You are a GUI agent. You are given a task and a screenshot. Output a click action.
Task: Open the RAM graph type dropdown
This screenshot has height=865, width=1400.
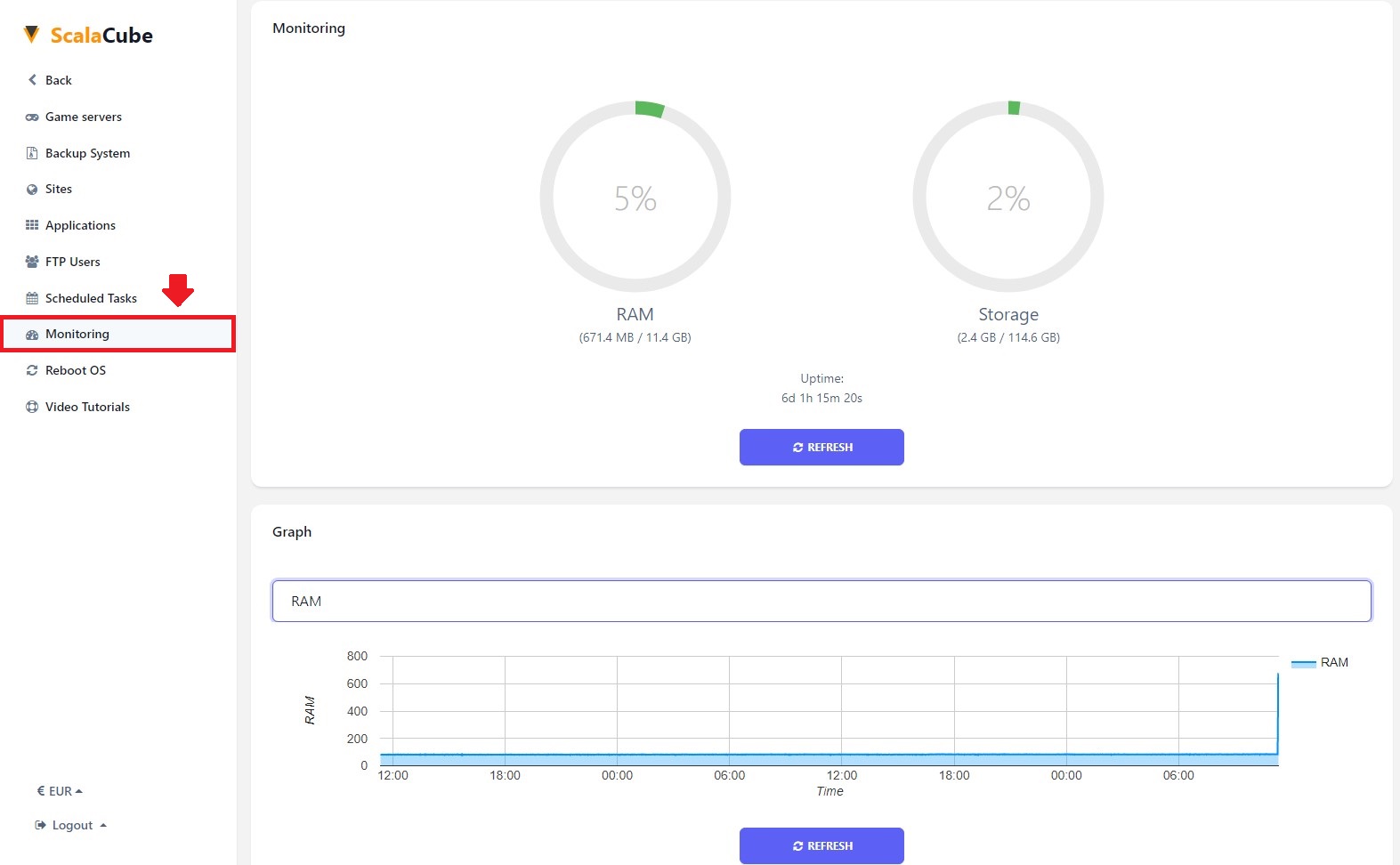[x=821, y=601]
